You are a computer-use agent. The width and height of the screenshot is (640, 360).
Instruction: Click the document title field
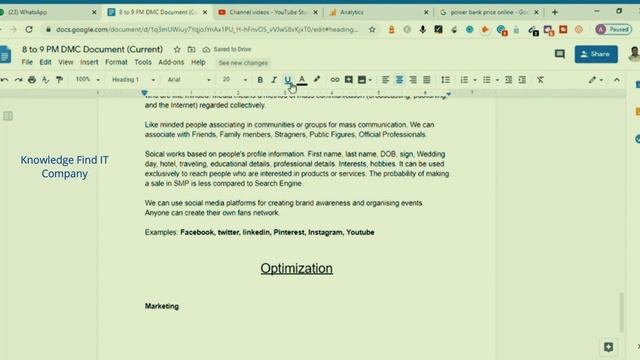point(92,49)
